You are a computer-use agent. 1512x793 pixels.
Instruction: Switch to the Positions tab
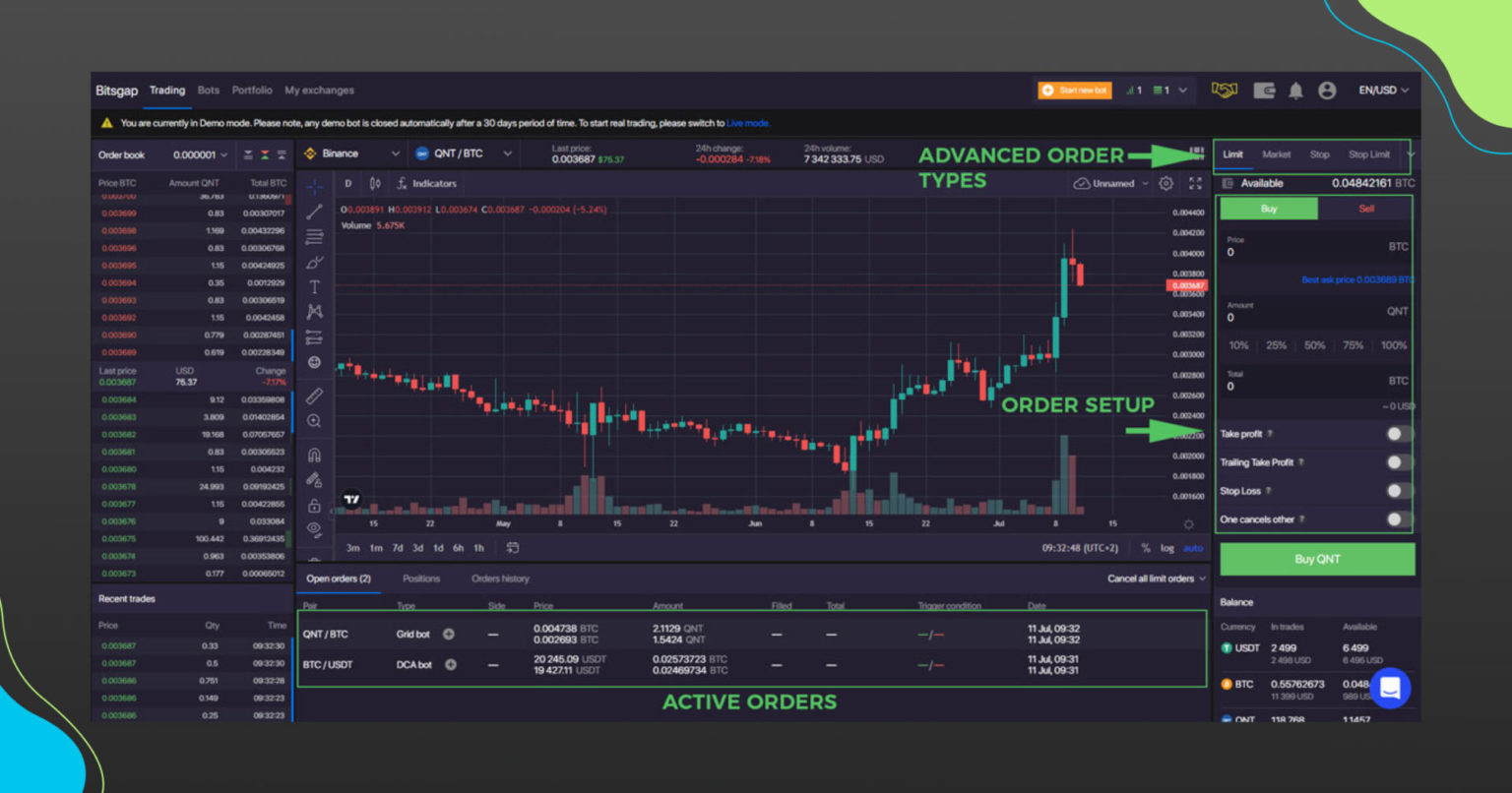[x=420, y=579]
